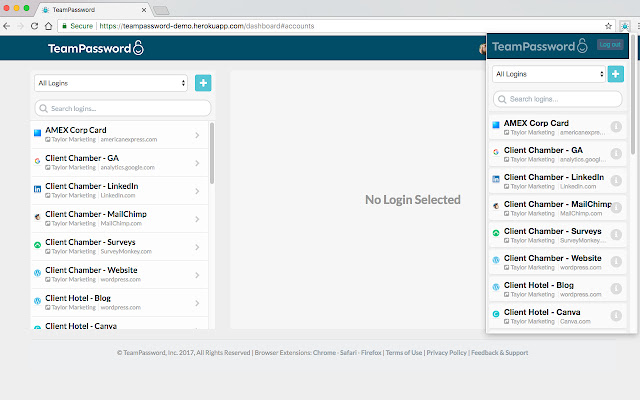This screenshot has width=640, height=400.
Task: Click the popup panel scrollbar
Action: click(633, 95)
